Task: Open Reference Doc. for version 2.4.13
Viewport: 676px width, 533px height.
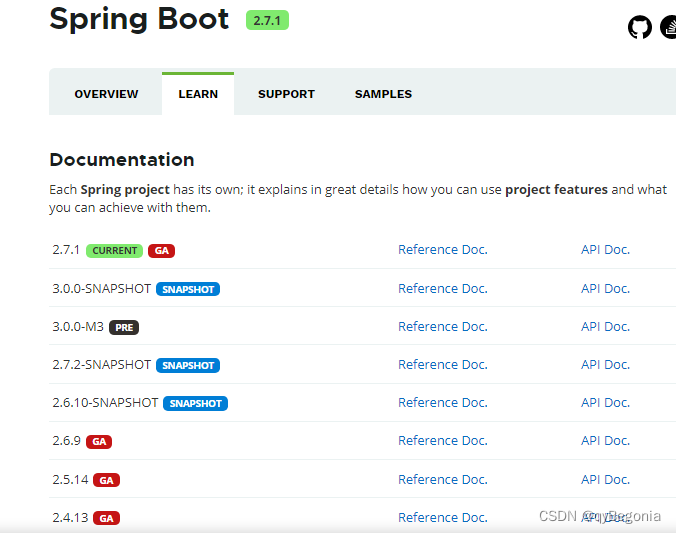Action: pyautogui.click(x=443, y=517)
